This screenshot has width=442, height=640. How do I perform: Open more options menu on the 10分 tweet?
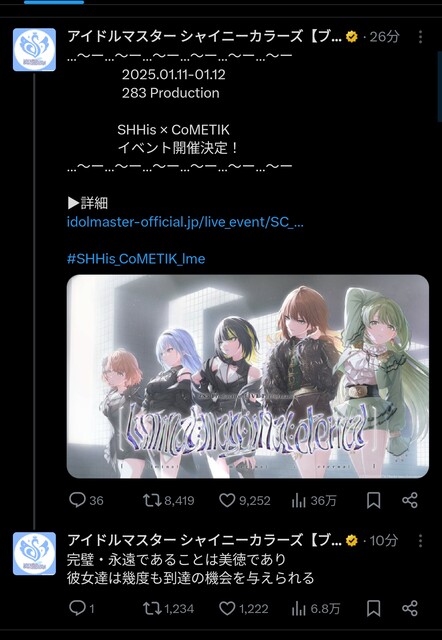[x=420, y=541]
